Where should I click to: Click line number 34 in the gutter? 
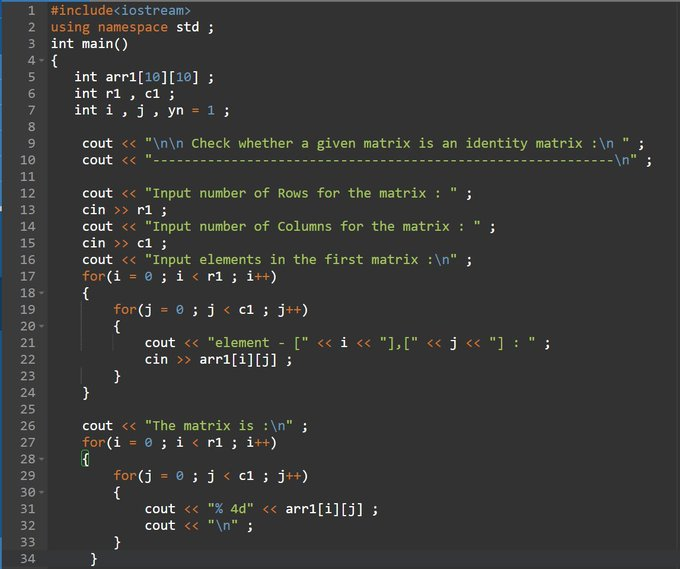coord(28,559)
